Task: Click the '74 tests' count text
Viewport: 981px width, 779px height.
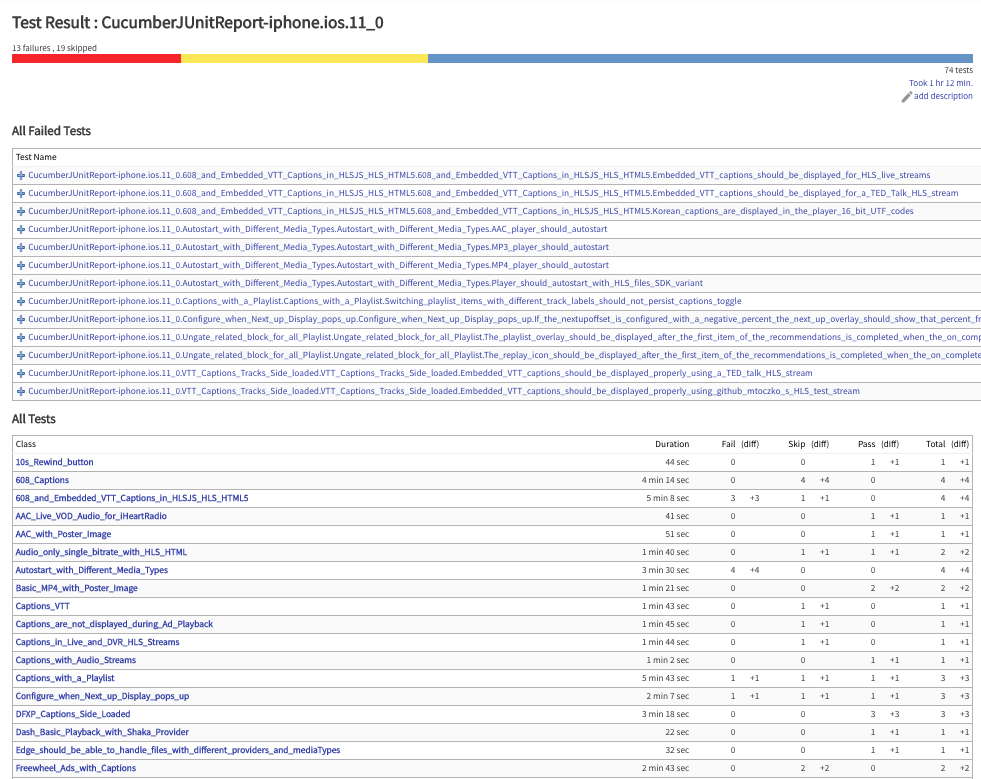Action: click(x=958, y=71)
